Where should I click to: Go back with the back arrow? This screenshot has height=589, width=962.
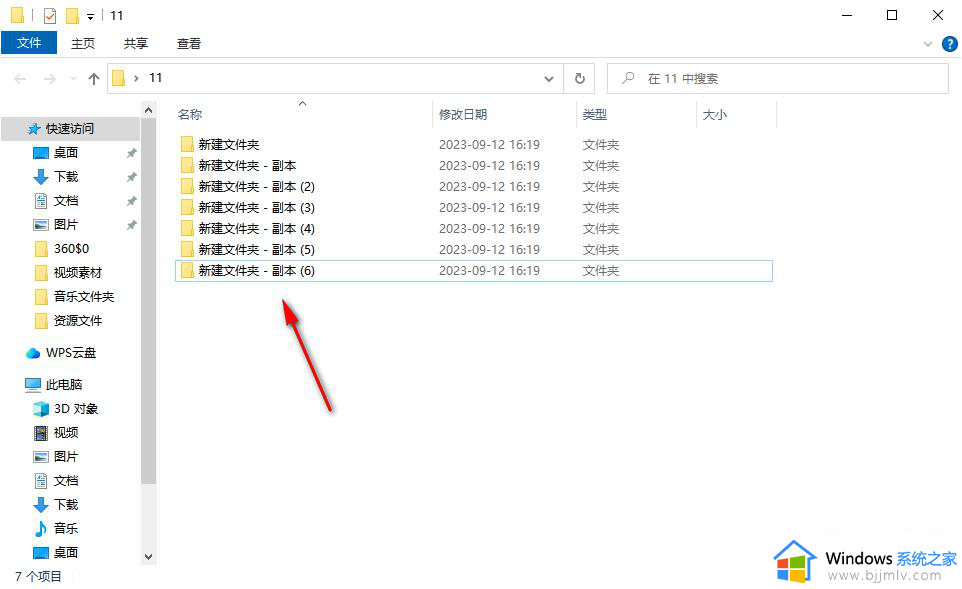click(x=20, y=79)
